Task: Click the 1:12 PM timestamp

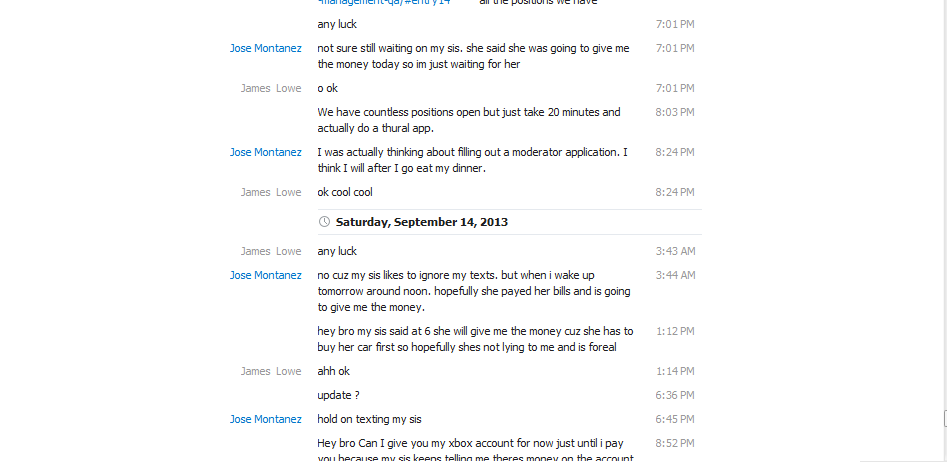Action: point(675,331)
